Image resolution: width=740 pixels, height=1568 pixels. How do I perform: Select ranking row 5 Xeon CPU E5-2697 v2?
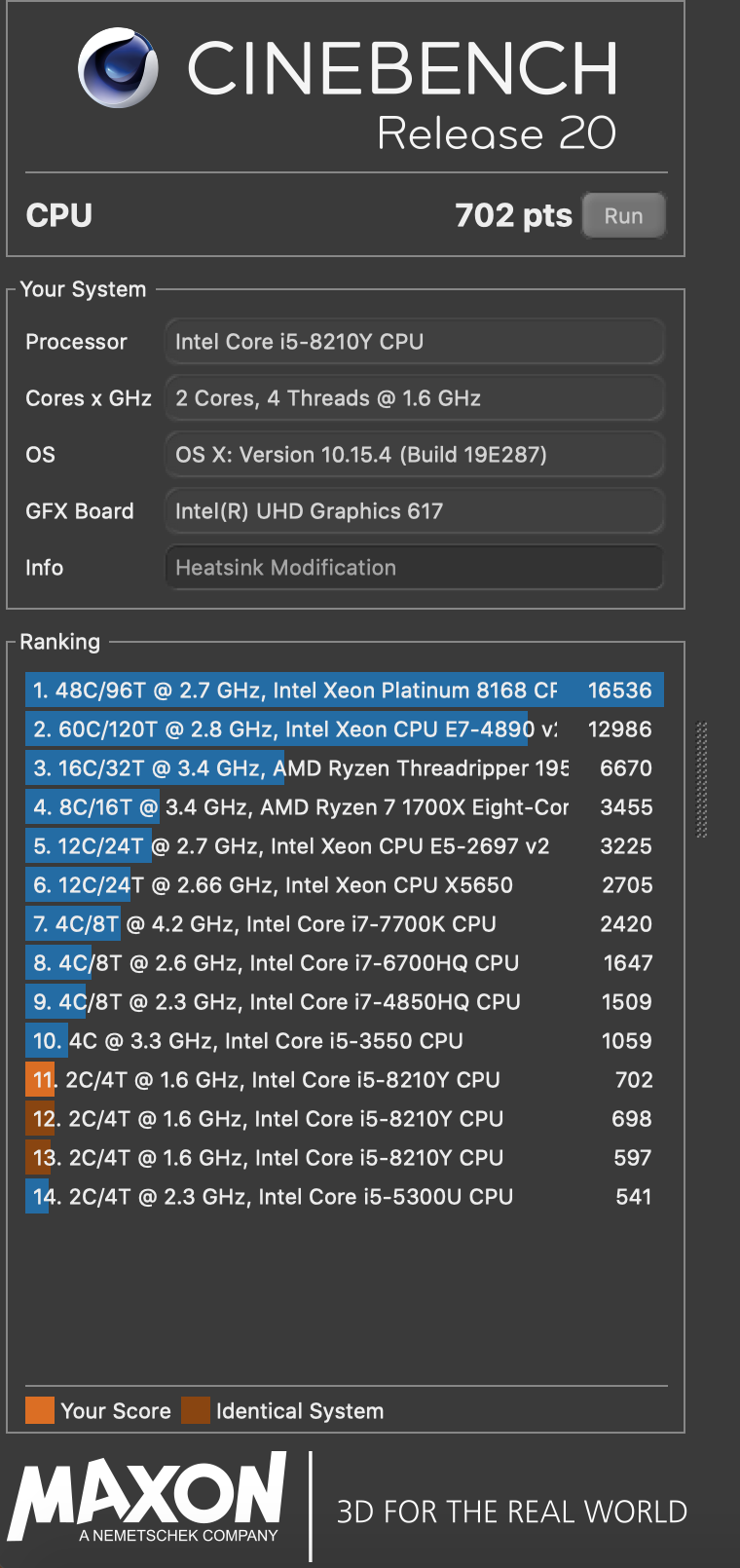[345, 846]
